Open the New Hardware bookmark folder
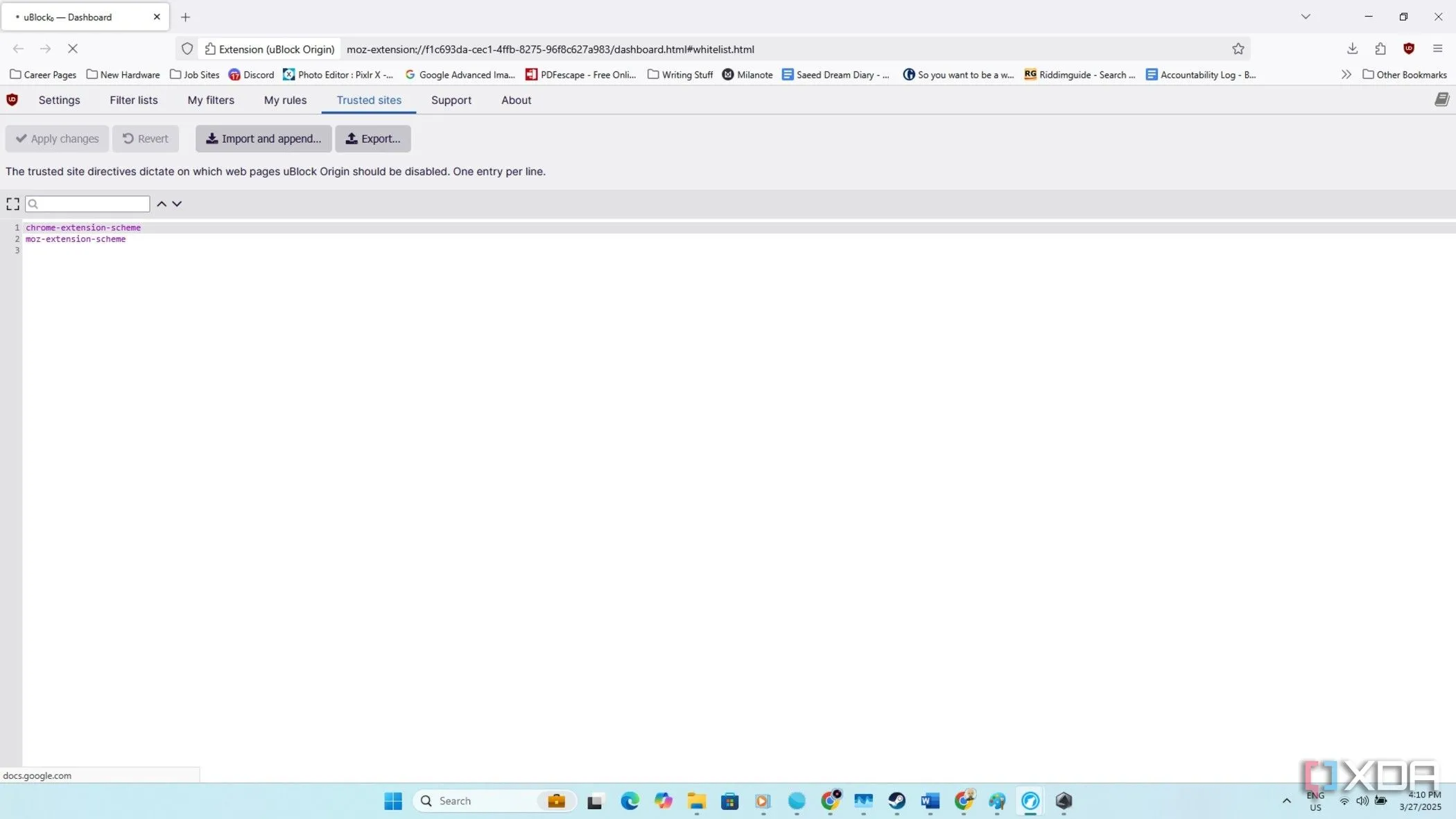 123,74
